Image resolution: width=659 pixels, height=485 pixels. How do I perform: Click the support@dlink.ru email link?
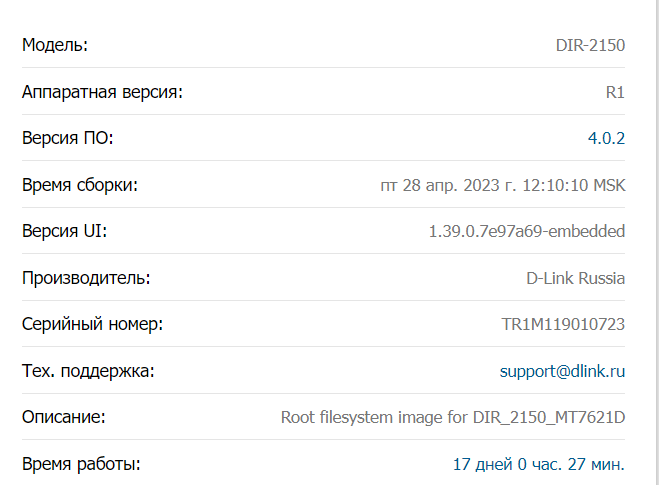pyautogui.click(x=562, y=371)
